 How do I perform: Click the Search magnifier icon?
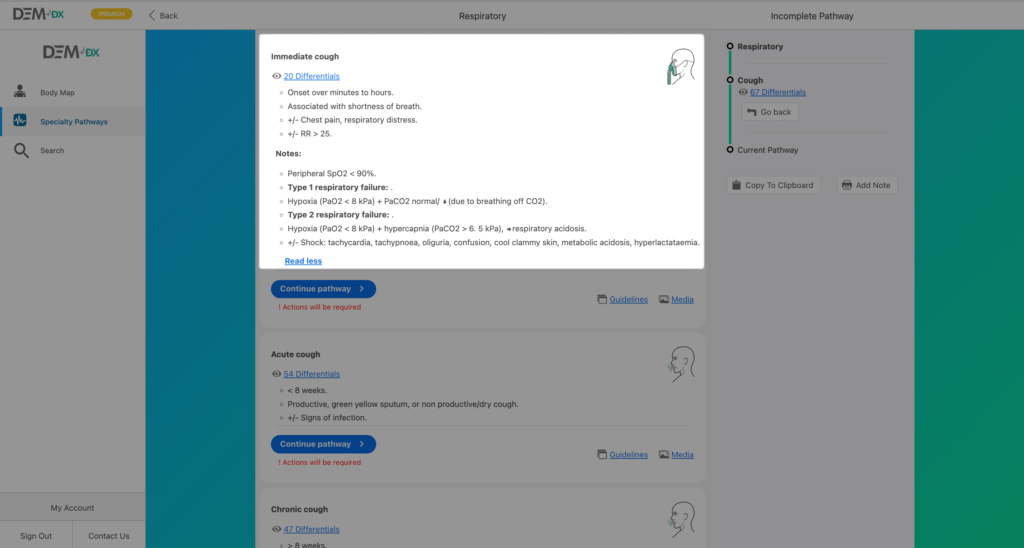pyautogui.click(x=20, y=151)
